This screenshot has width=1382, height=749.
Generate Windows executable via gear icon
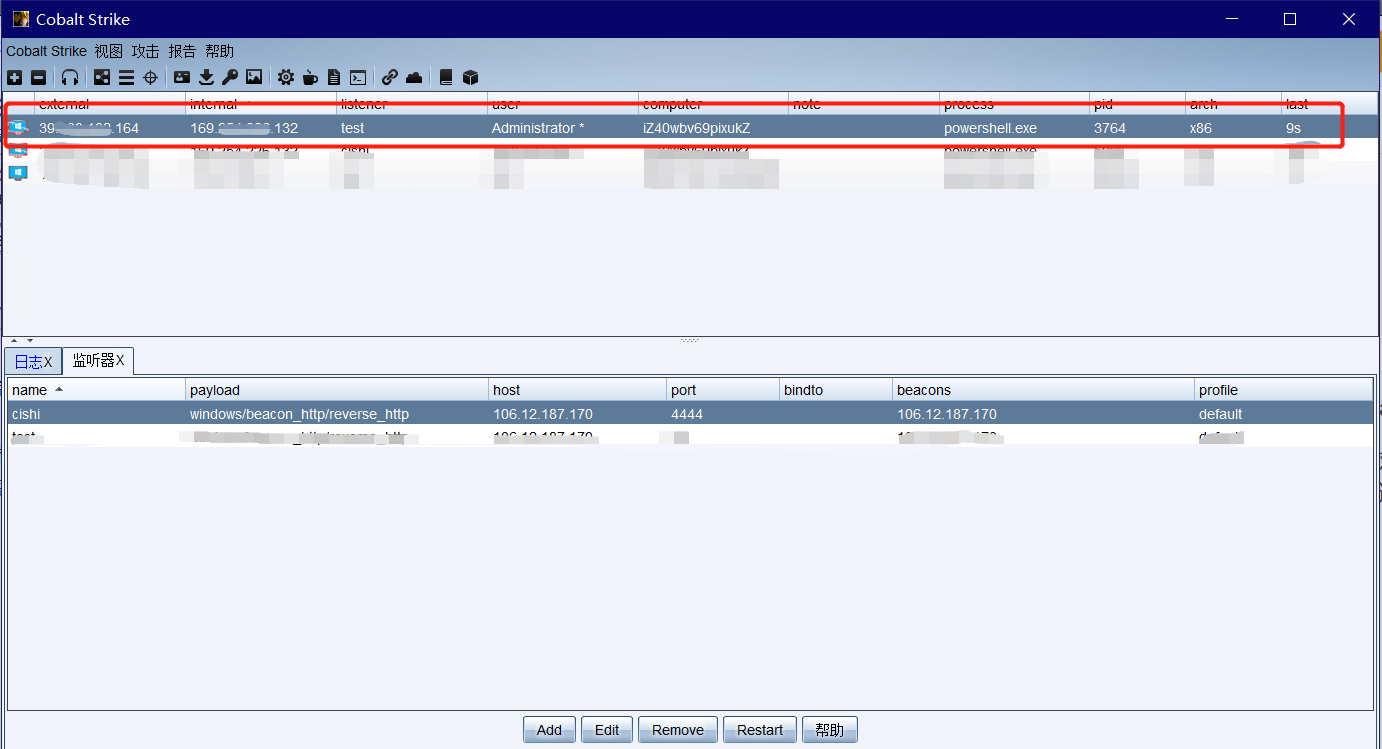click(x=286, y=77)
